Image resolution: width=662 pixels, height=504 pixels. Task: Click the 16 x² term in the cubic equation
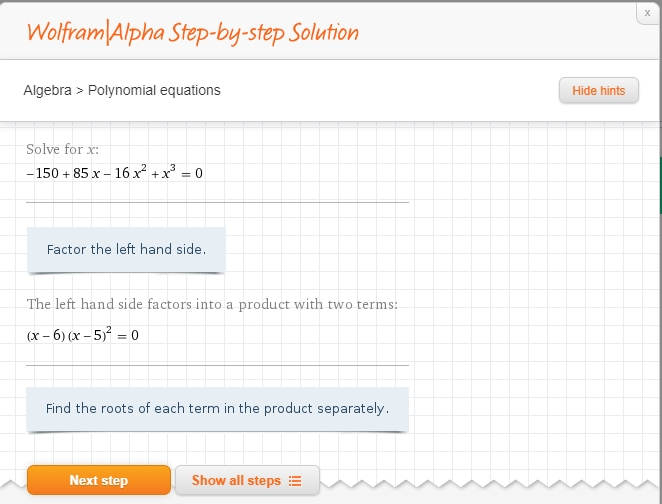pos(130,173)
